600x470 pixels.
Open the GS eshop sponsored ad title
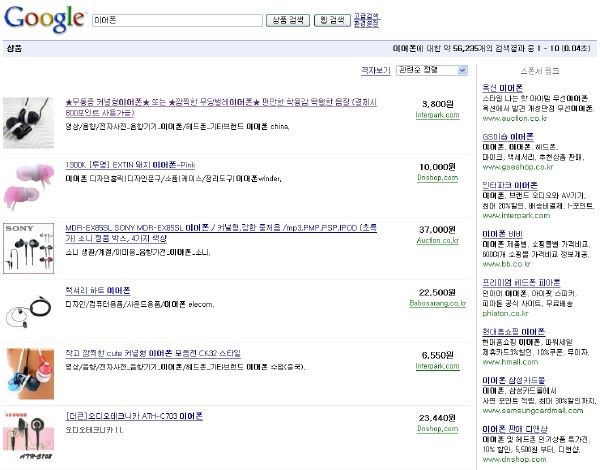[508, 137]
